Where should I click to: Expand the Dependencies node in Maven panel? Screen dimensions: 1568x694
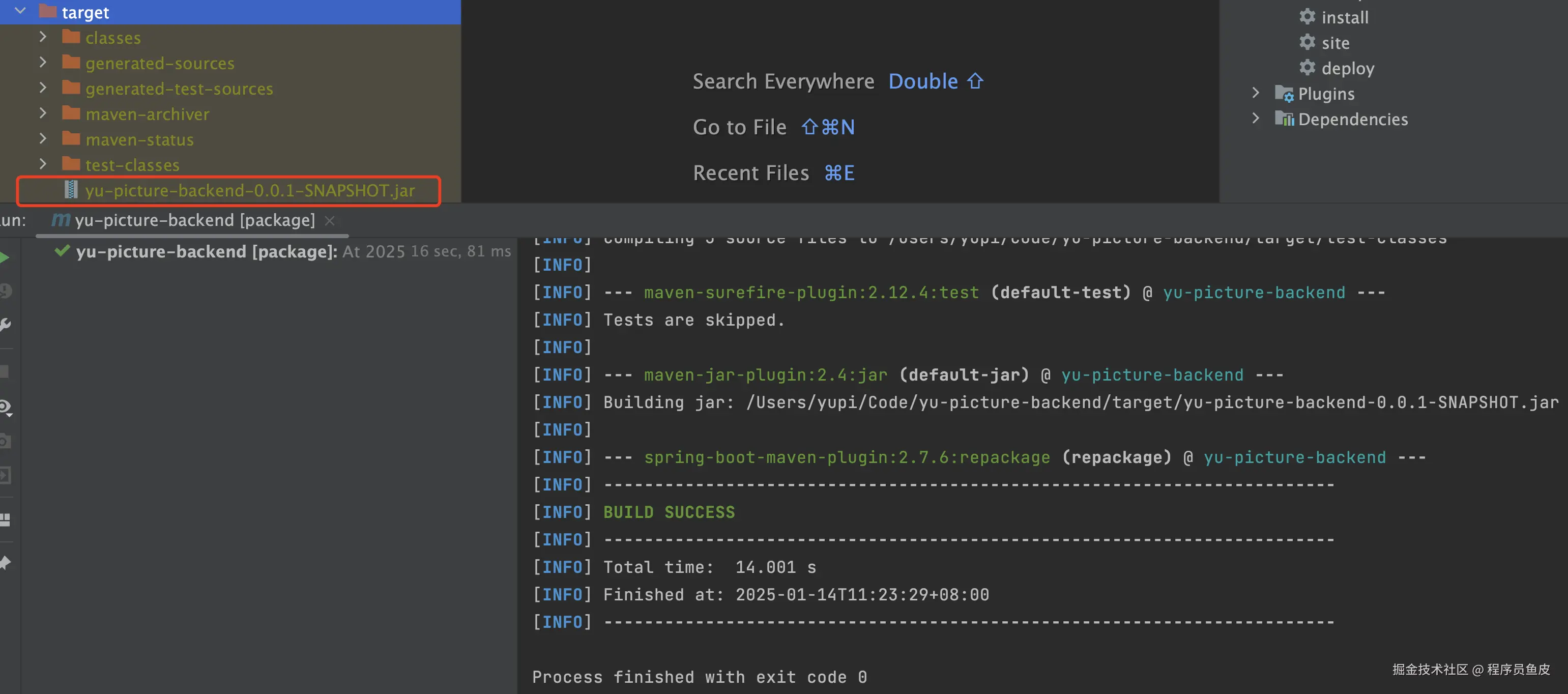1255,119
